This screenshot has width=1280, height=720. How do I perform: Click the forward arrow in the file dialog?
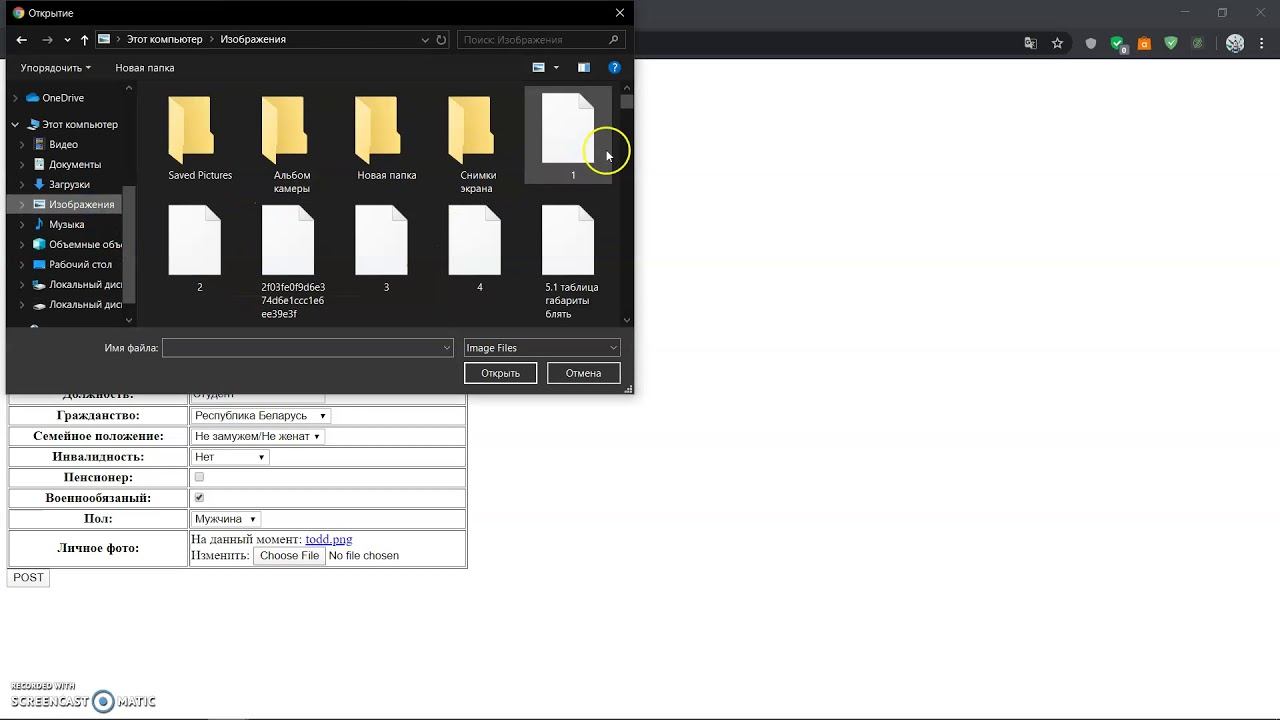point(47,40)
